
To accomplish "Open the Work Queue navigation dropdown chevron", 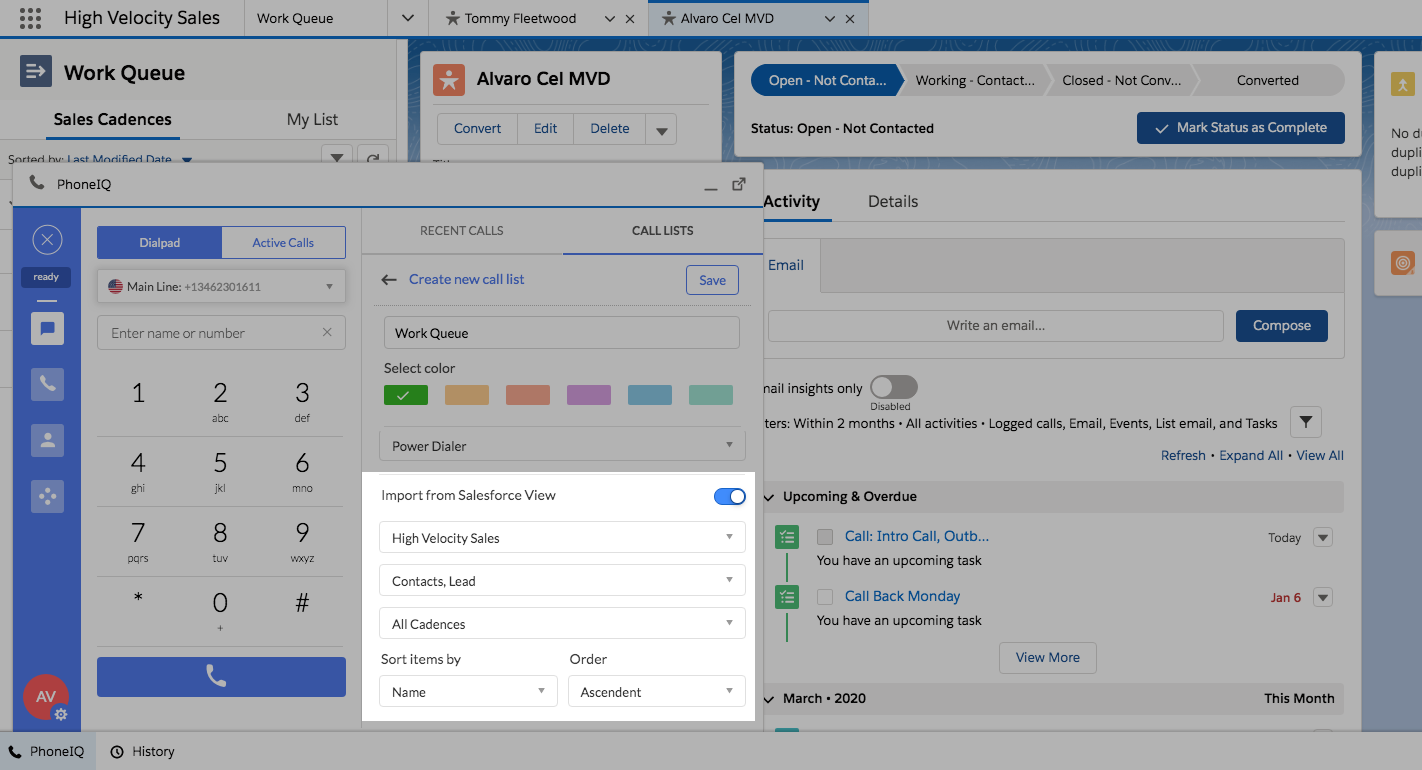I will point(407,18).
